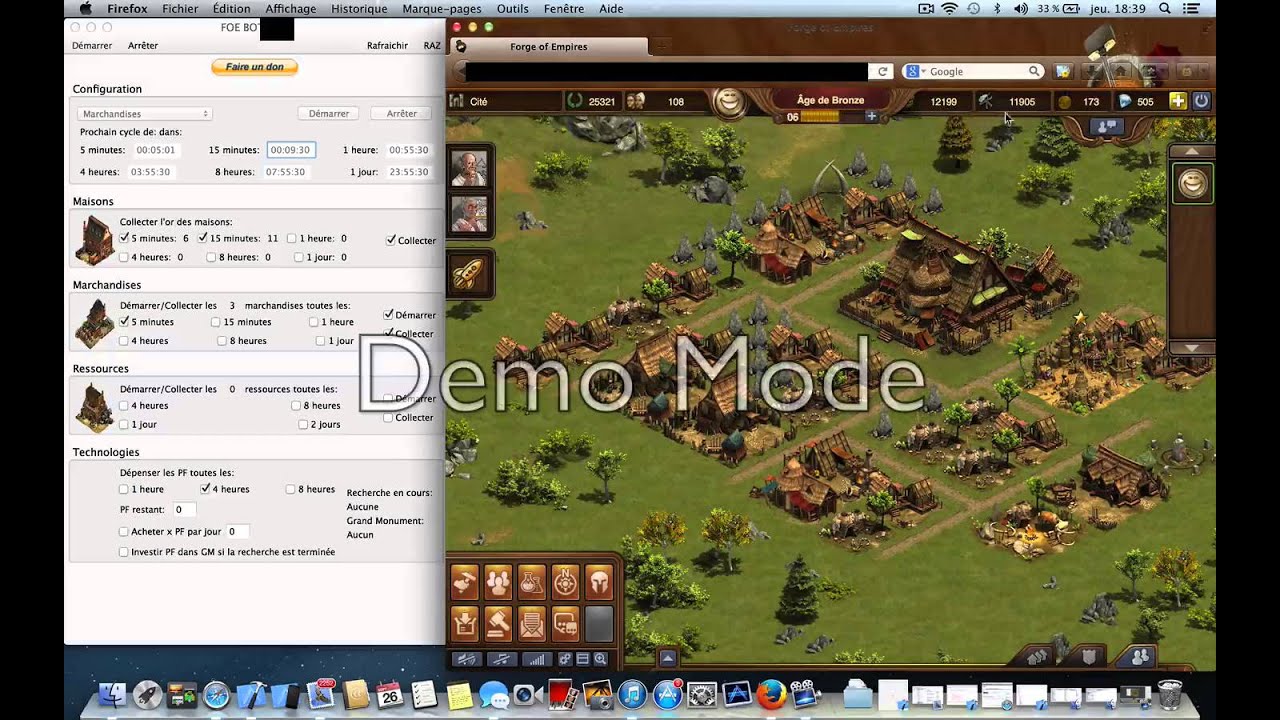Viewport: 1280px width, 720px height.
Task: Open game settings gears icon
Action: (565, 659)
